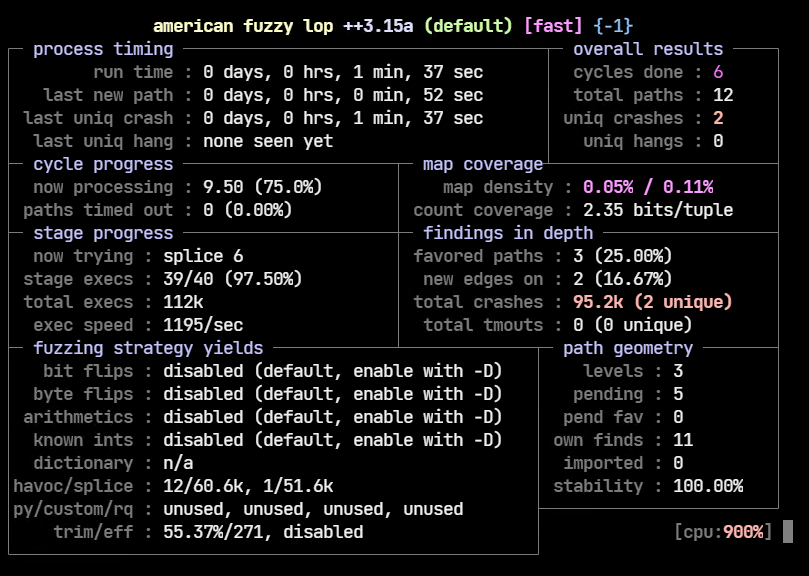Image resolution: width=809 pixels, height=576 pixels.
Task: Click cycles done value '6'
Action: (718, 72)
